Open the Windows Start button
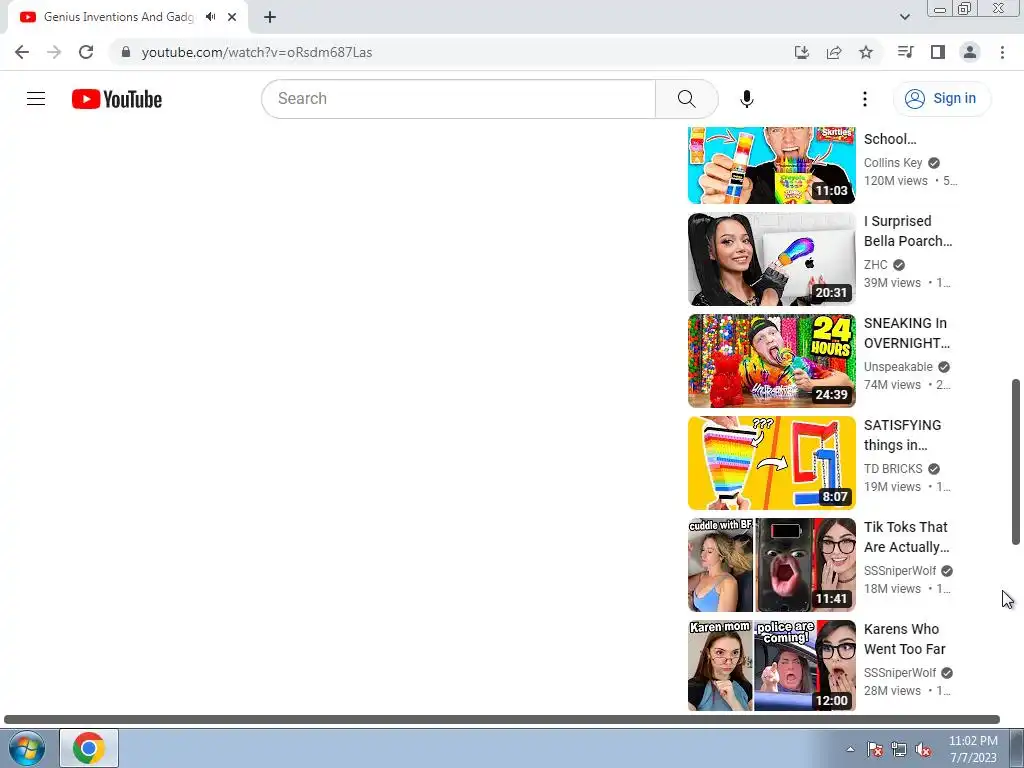The width and height of the screenshot is (1024, 768). pos(26,748)
